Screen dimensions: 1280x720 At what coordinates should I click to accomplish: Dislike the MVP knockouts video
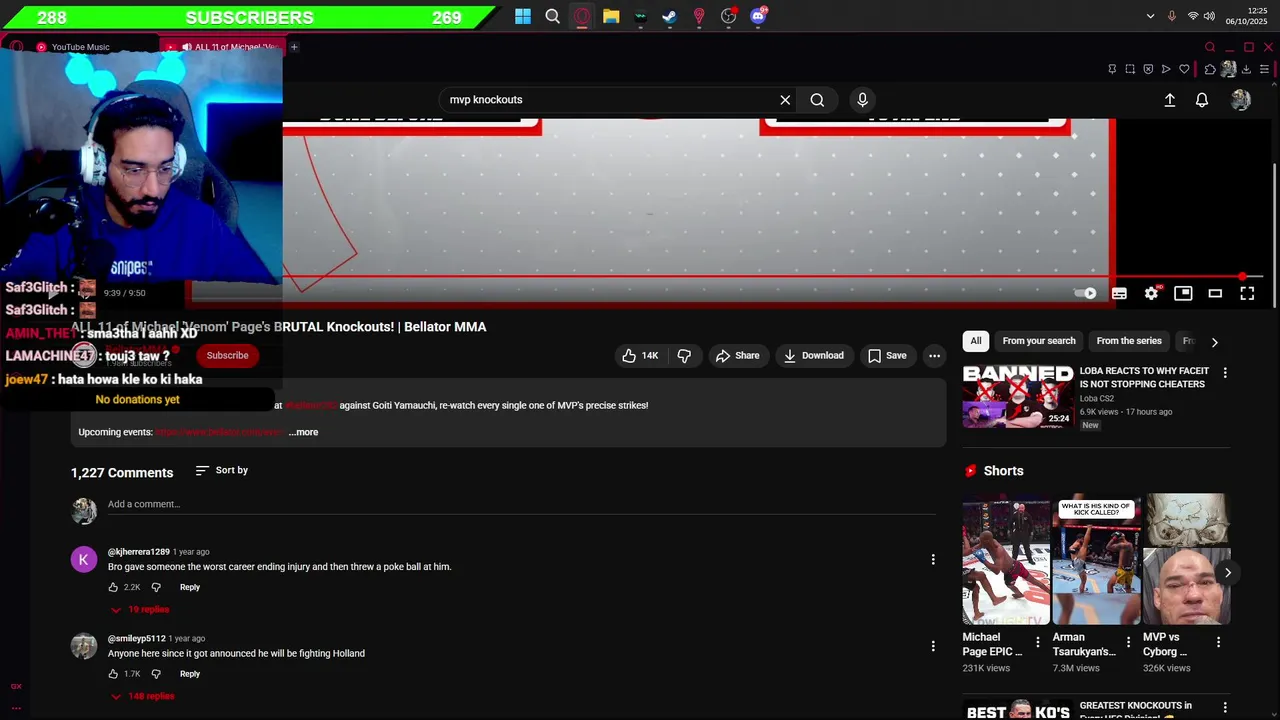684,355
